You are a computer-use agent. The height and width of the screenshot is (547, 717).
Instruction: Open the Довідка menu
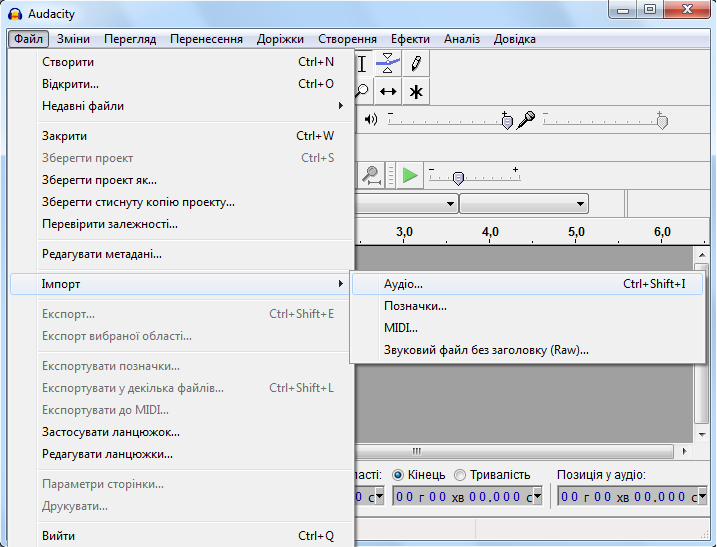click(514, 39)
